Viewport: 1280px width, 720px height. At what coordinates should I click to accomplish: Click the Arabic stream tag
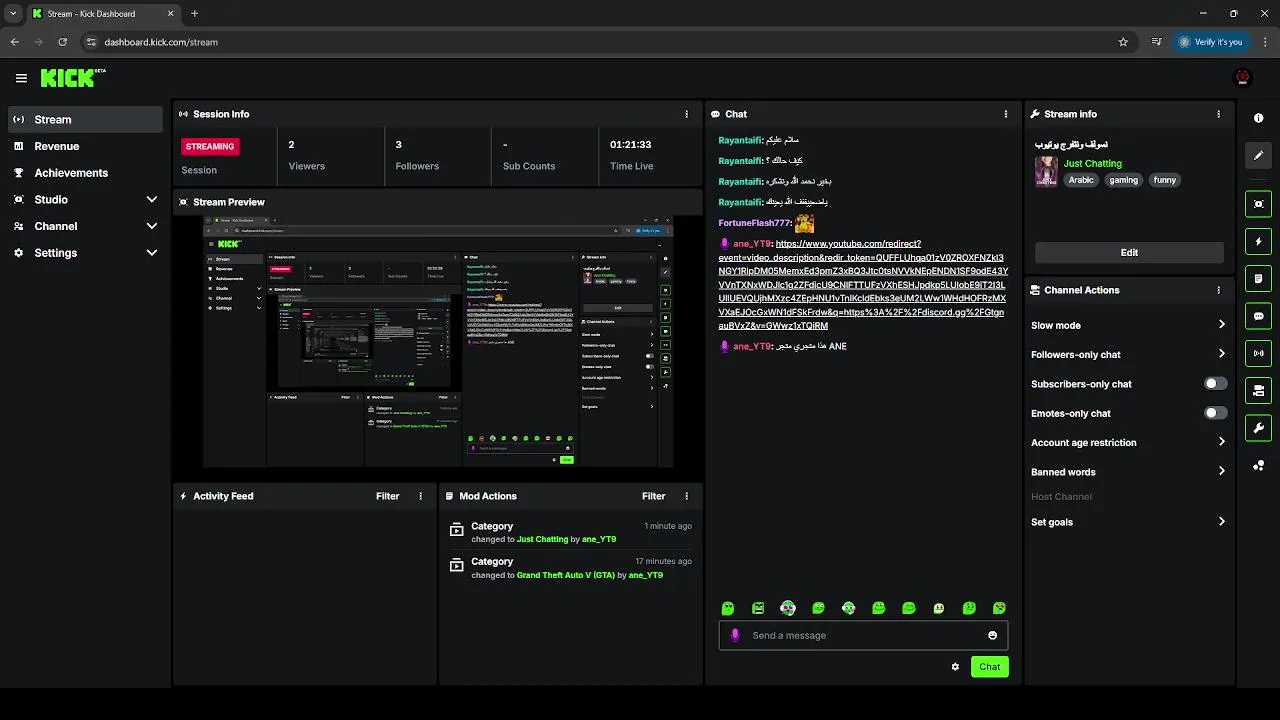point(1081,180)
